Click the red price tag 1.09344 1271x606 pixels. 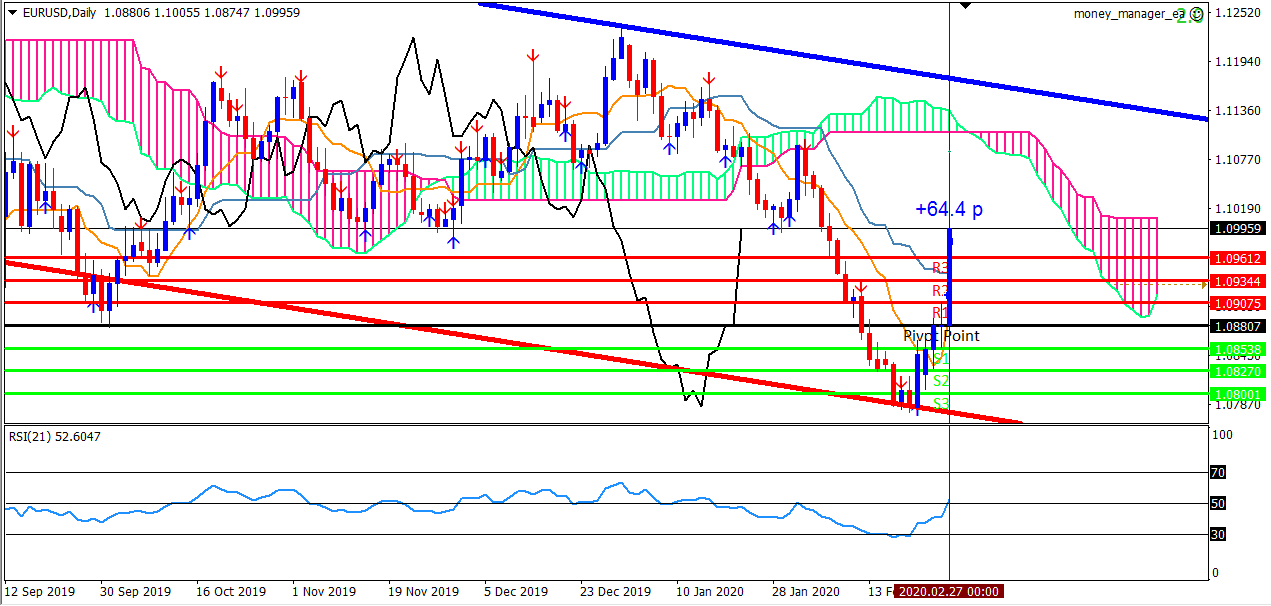click(1237, 280)
